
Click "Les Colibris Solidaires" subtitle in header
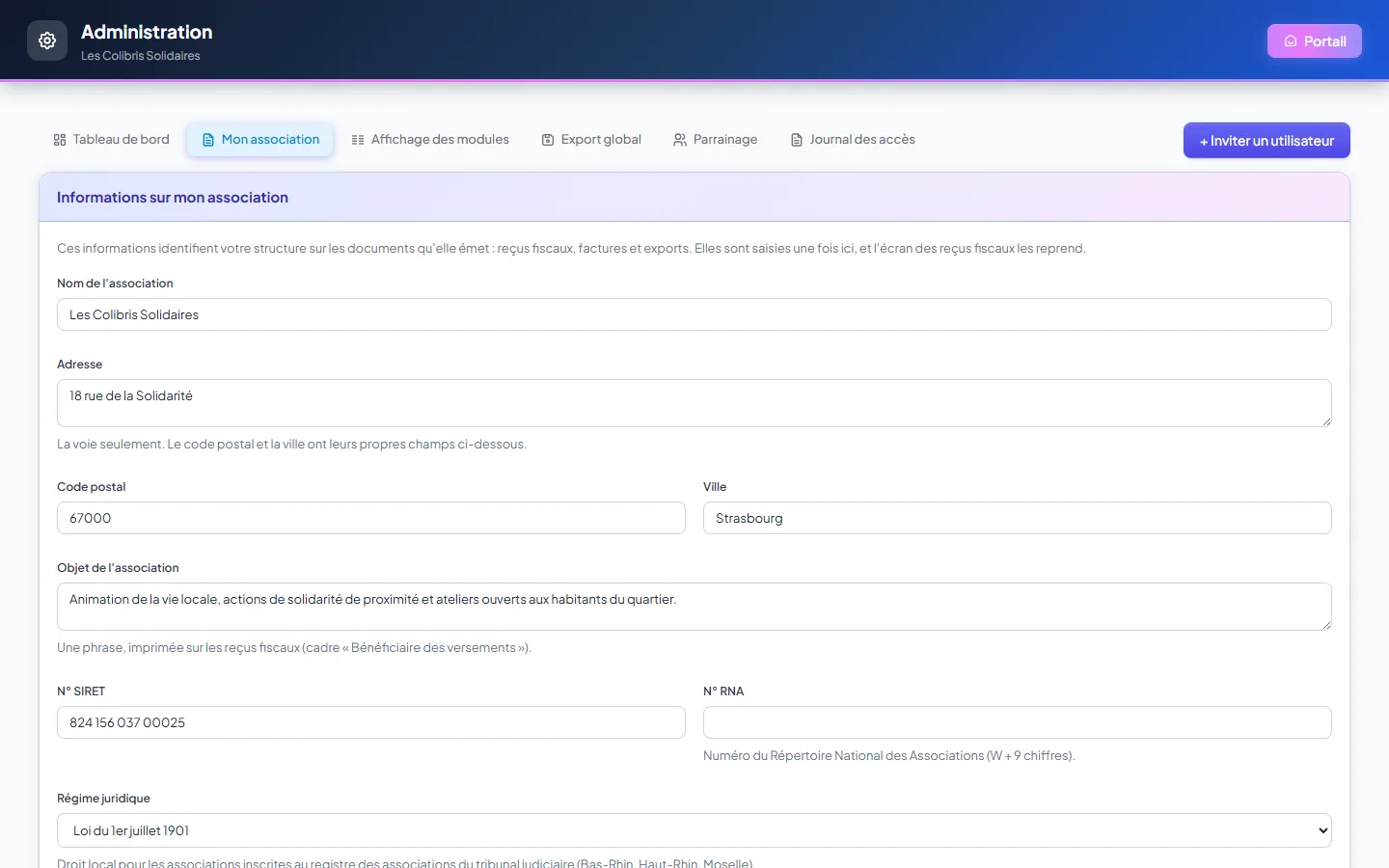click(x=141, y=56)
